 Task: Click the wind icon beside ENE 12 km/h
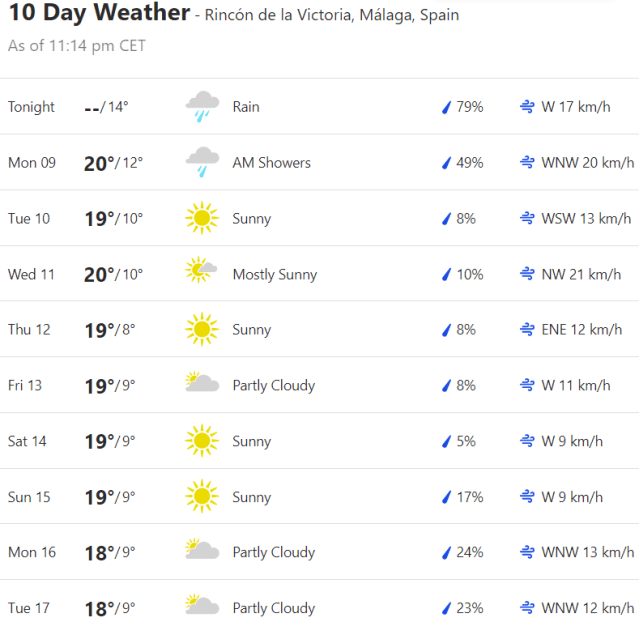pos(526,329)
